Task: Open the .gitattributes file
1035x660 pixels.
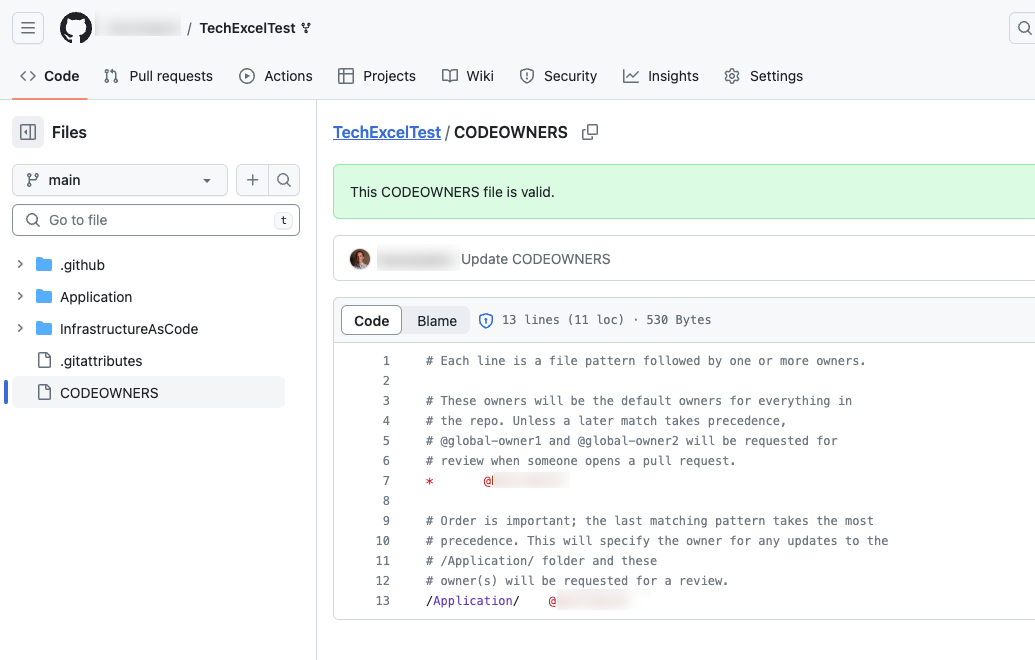Action: [x=101, y=361]
